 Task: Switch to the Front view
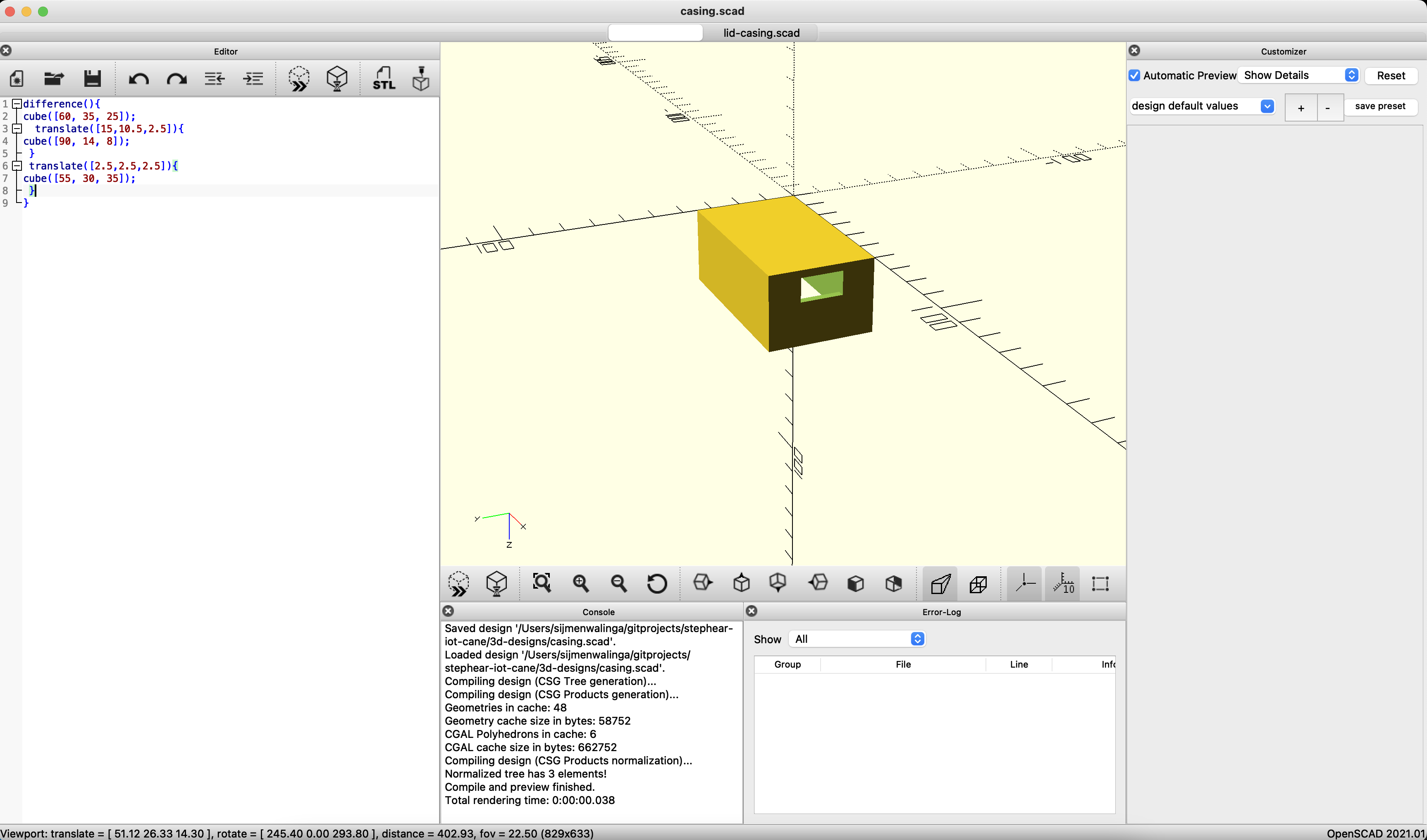856,583
